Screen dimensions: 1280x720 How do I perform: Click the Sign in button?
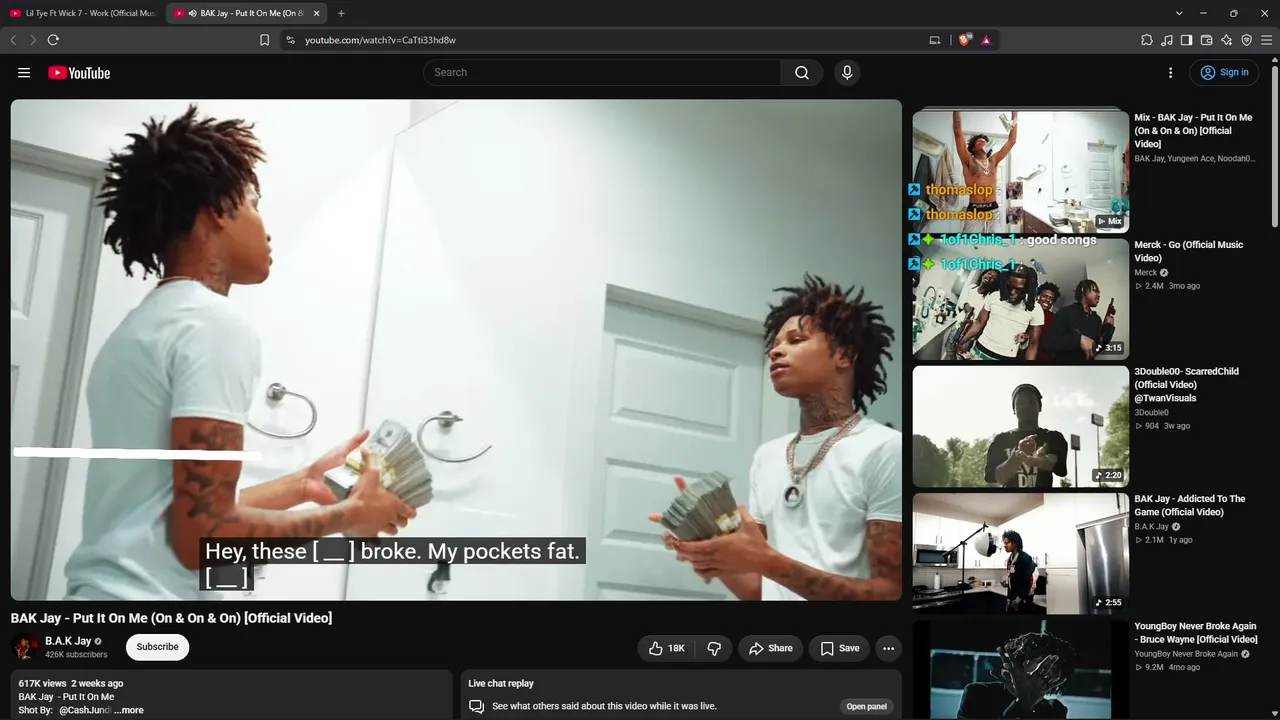[x=1224, y=72]
